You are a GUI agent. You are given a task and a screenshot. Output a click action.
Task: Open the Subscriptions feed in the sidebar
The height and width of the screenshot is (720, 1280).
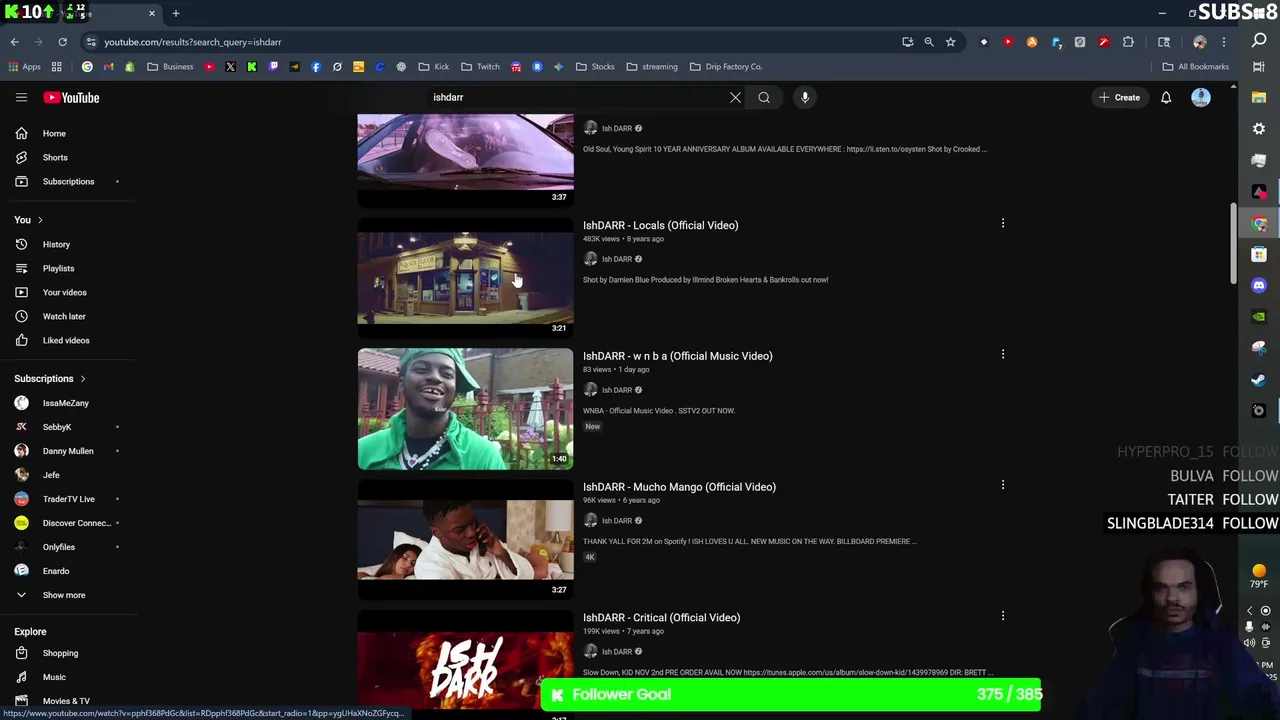coord(68,181)
